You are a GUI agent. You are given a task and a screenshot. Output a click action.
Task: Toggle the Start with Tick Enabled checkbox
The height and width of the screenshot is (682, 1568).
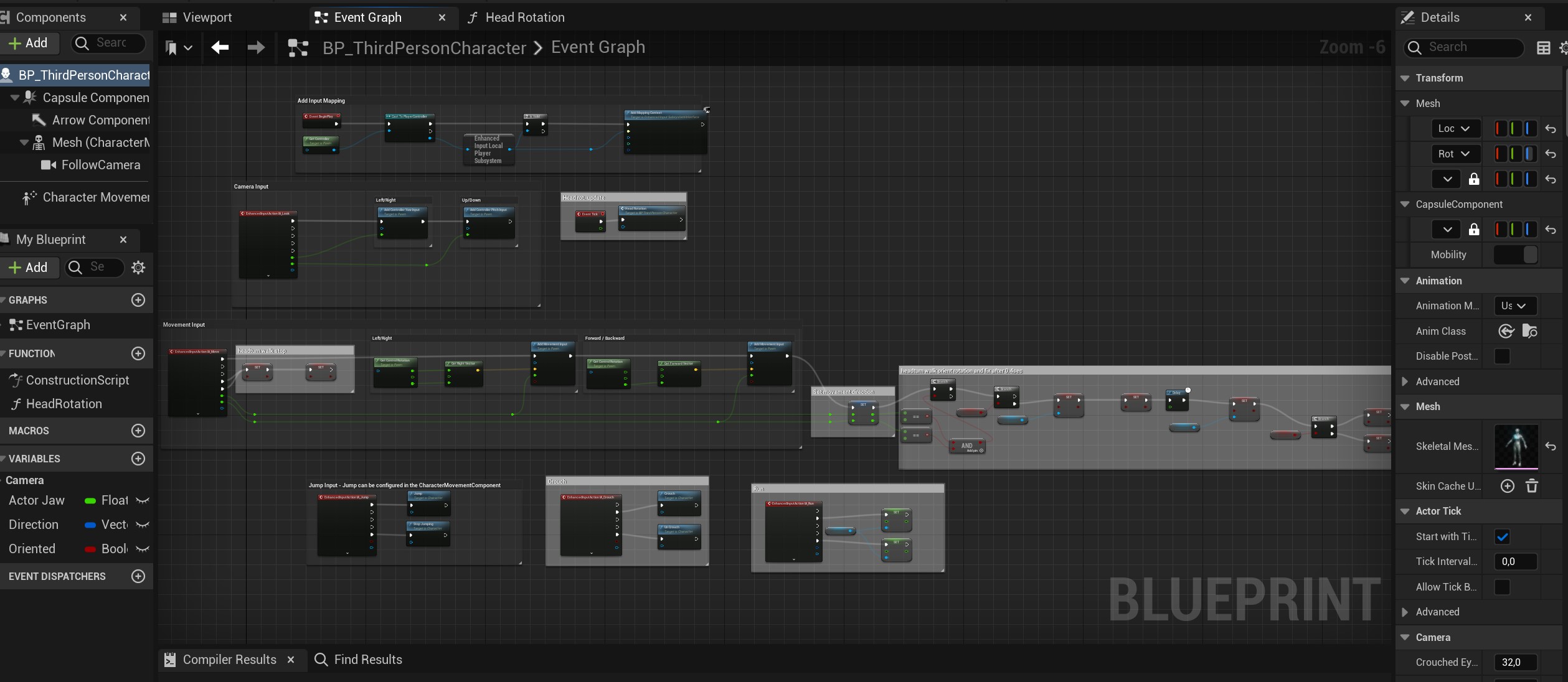[1502, 536]
